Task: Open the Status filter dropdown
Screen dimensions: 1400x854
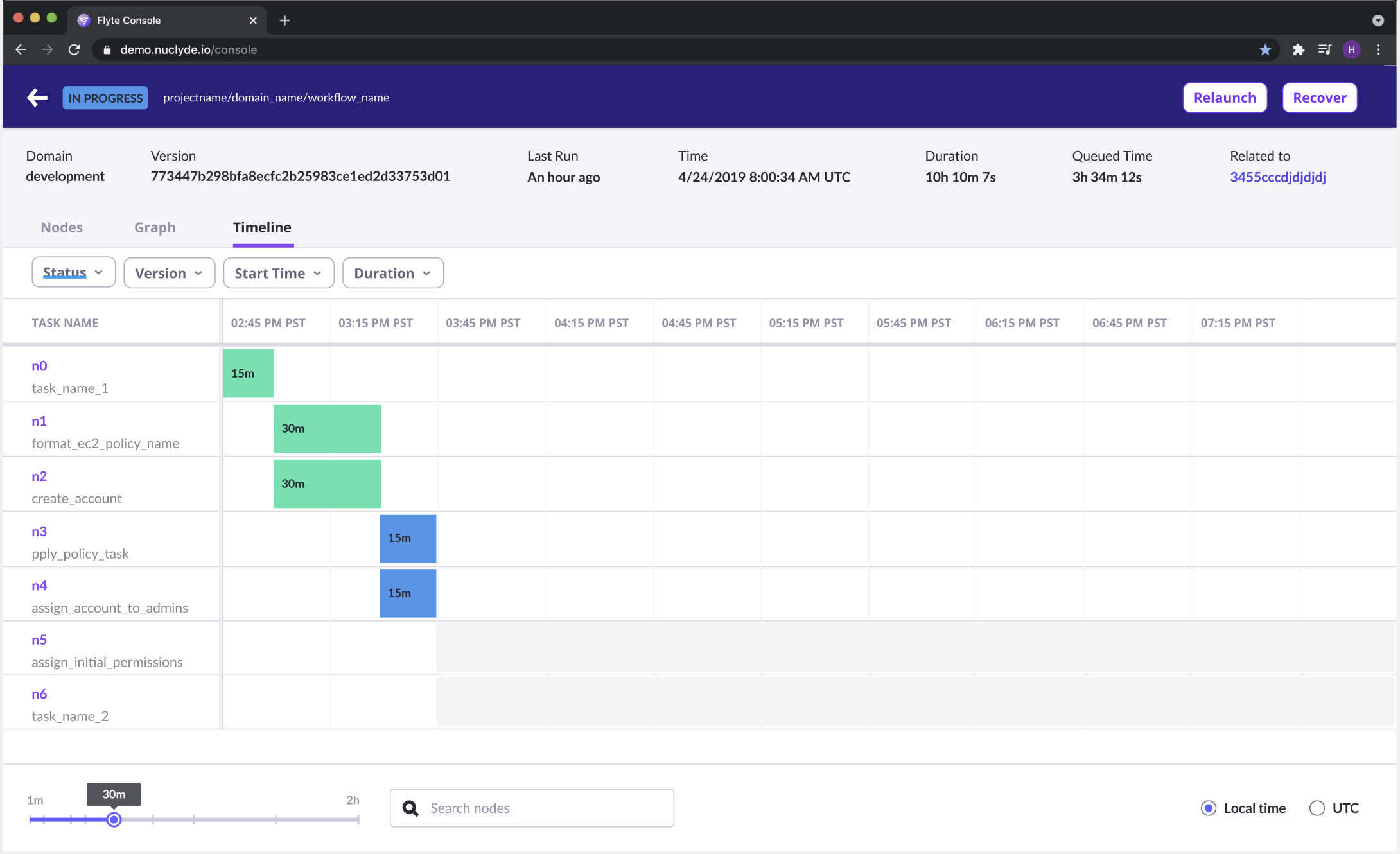Action: click(73, 272)
